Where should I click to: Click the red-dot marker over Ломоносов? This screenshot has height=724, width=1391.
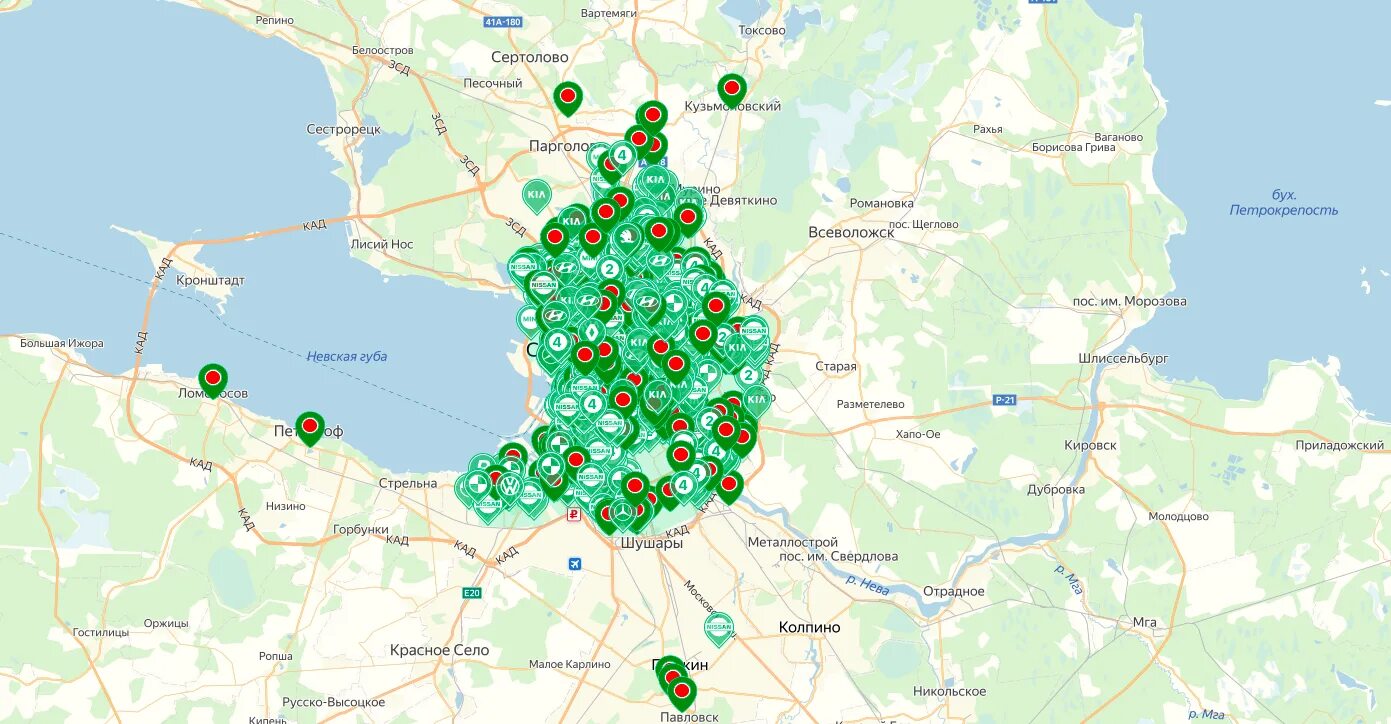pyautogui.click(x=213, y=381)
